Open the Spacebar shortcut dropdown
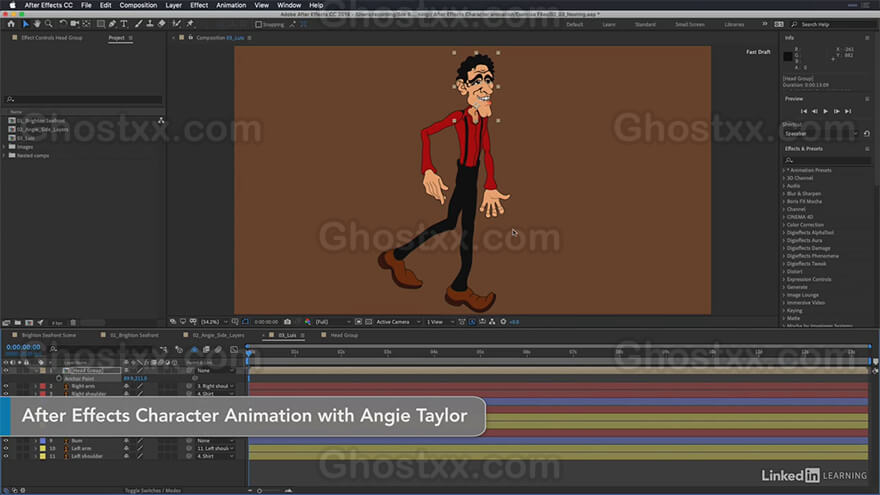The width and height of the screenshot is (880, 495). [821, 134]
